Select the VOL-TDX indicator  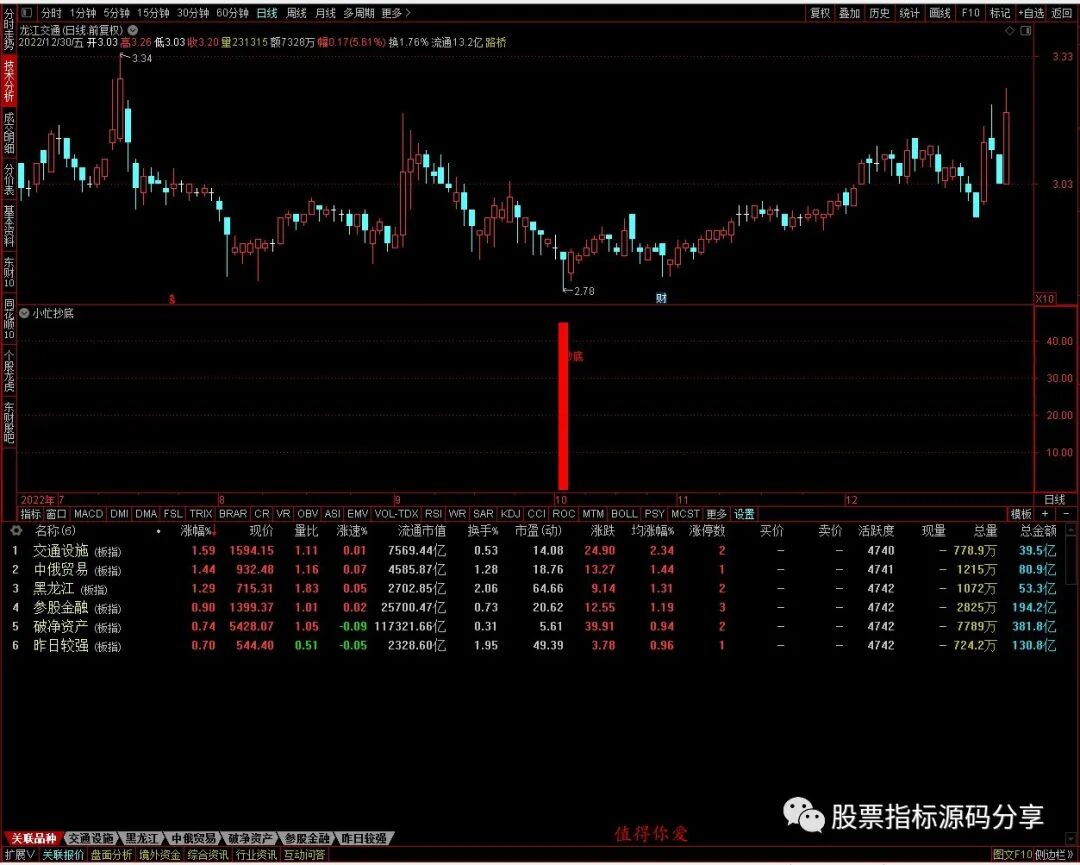click(x=396, y=514)
